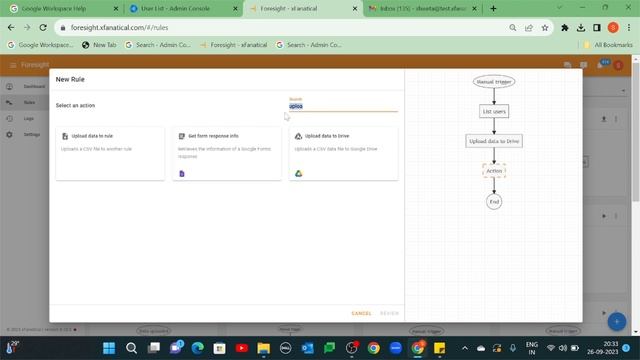Click the zoom magnifier icon in address bar
The height and width of the screenshot is (360, 640).
coord(513,28)
